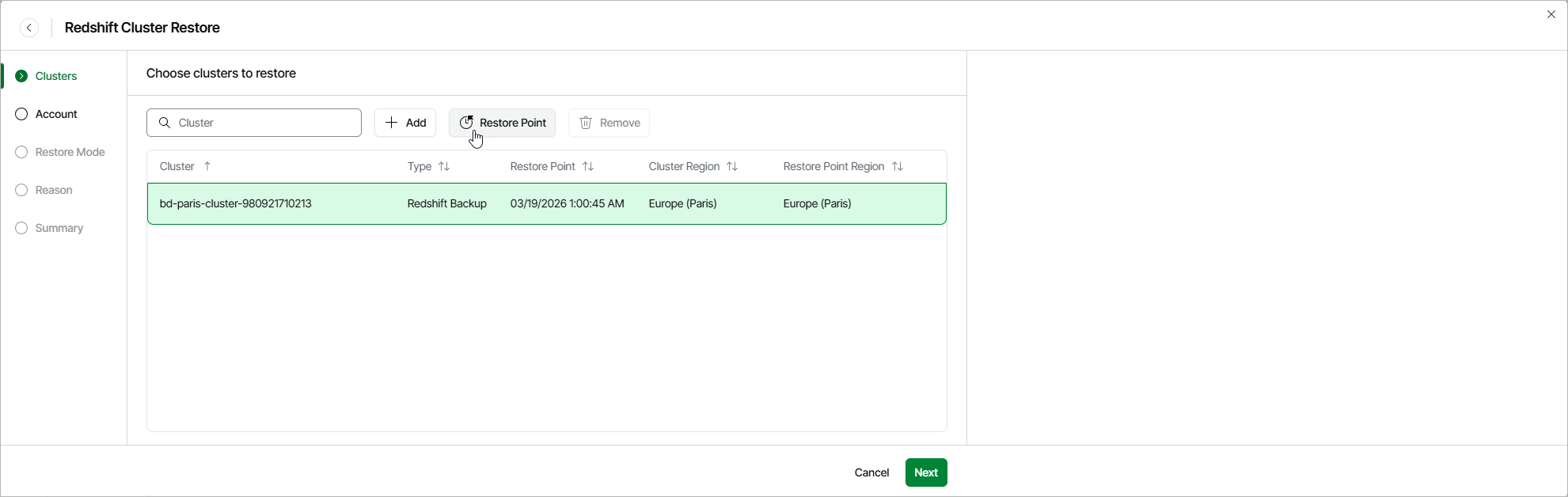Select the Restore Mode step circle

[21, 152]
